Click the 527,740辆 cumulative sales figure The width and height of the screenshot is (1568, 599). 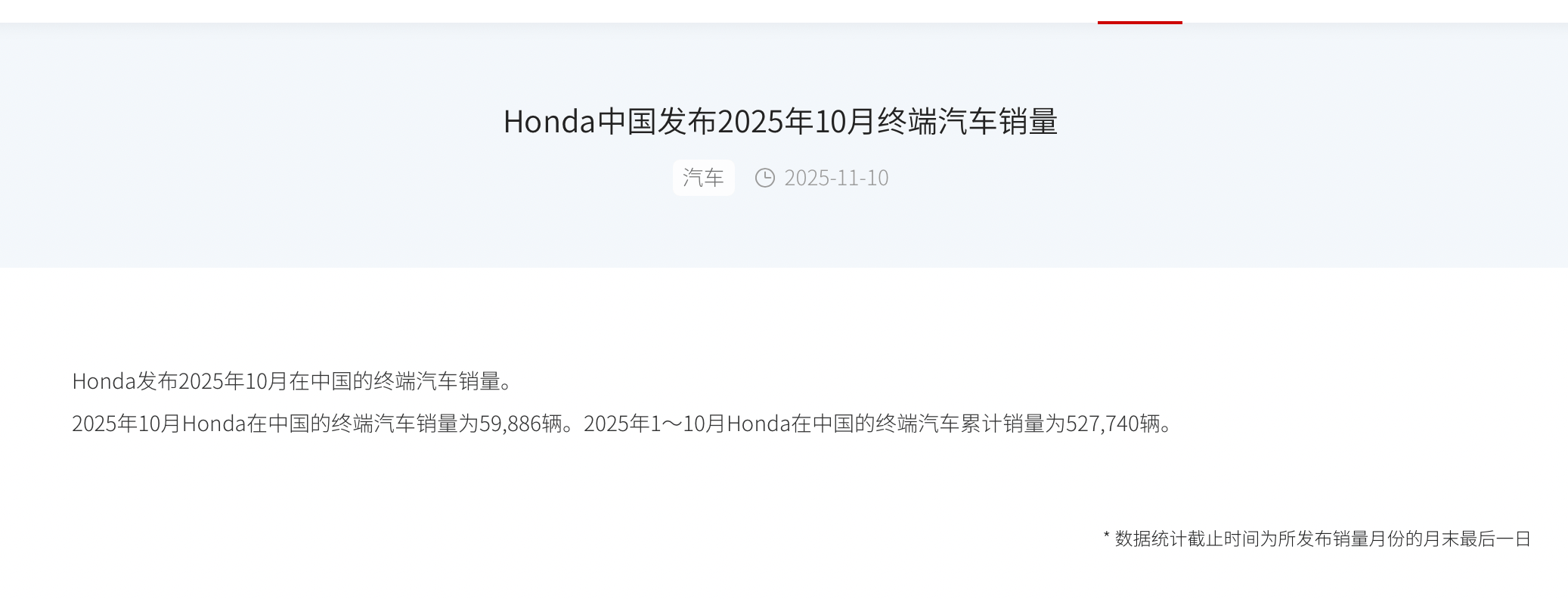[x=1113, y=424]
